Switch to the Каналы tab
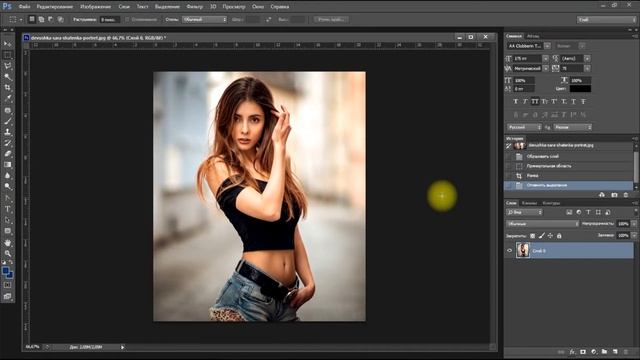 click(x=529, y=203)
